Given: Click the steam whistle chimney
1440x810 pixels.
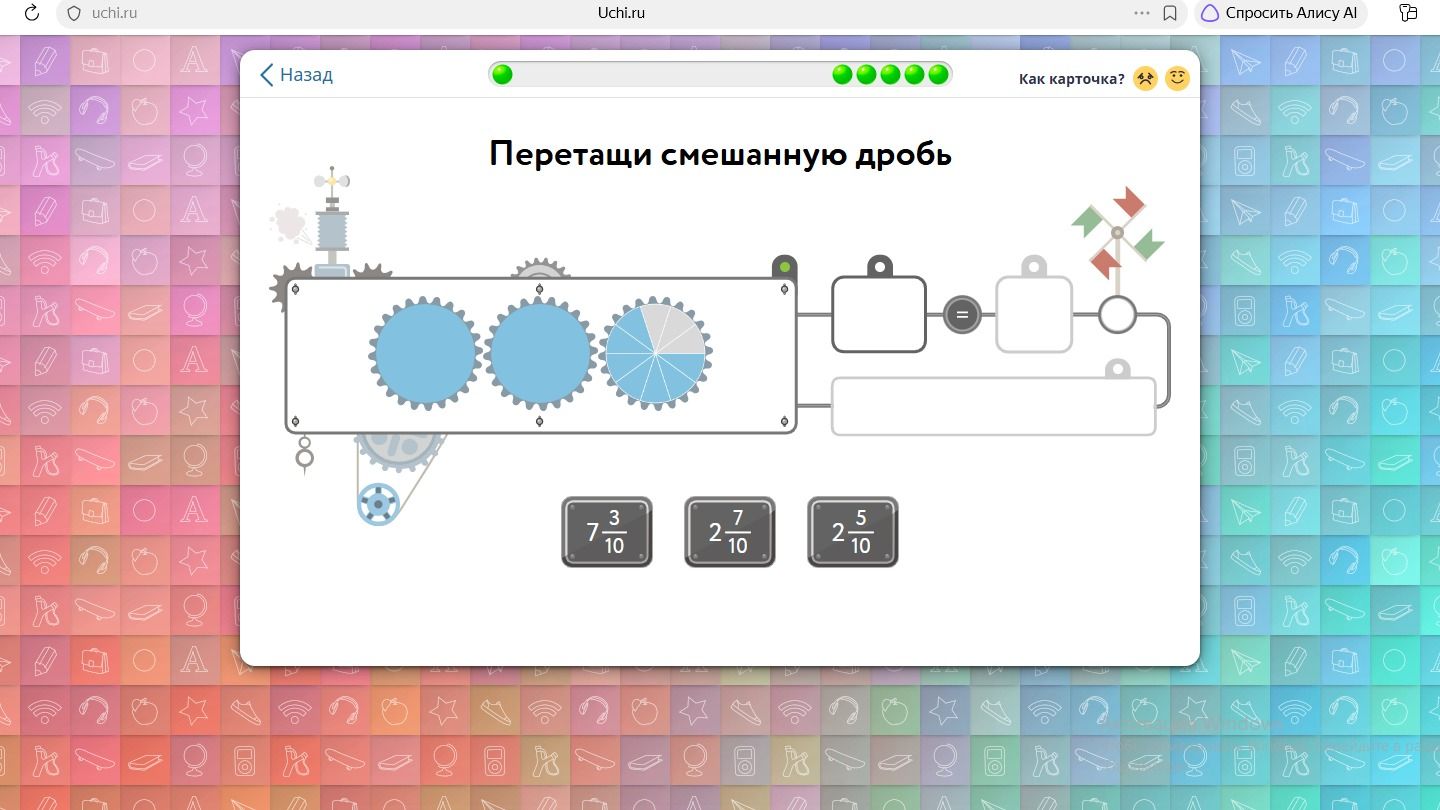Looking at the screenshot, I should (332, 224).
